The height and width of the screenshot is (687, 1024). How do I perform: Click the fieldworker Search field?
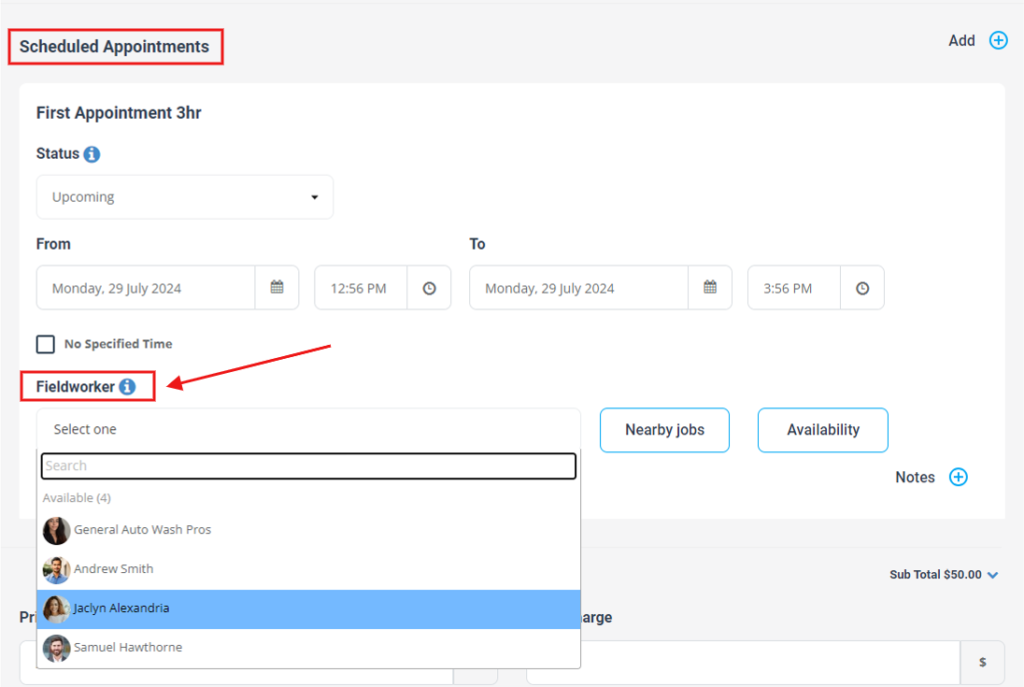(308, 466)
